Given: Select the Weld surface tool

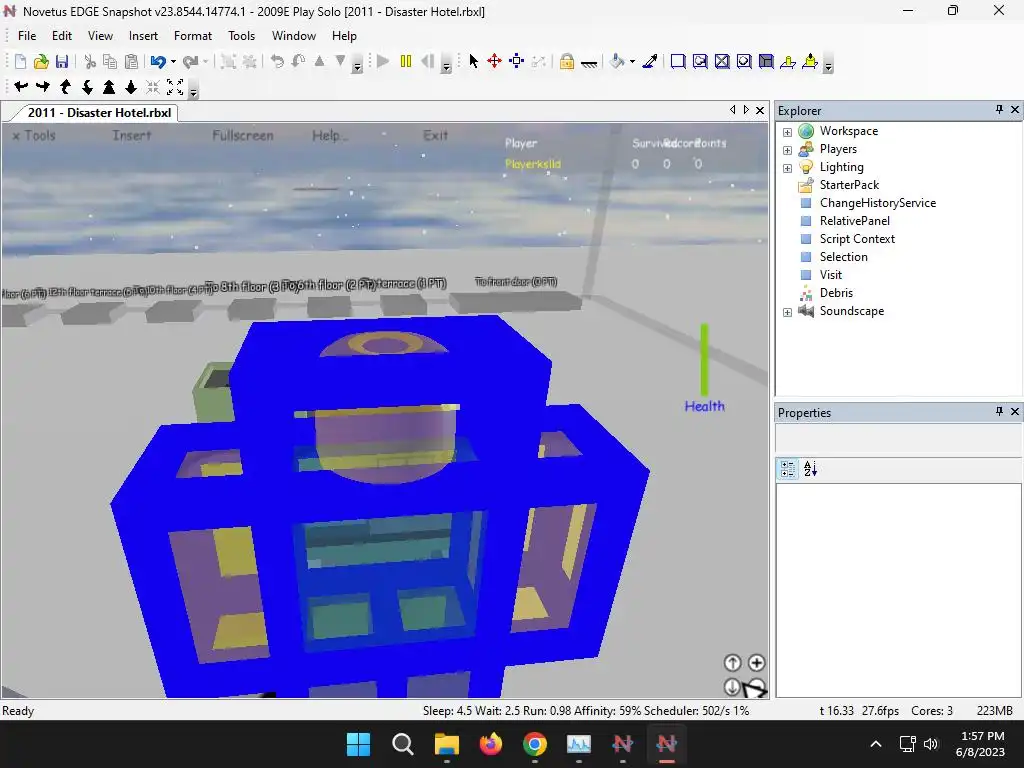Looking at the screenshot, I should click(722, 61).
